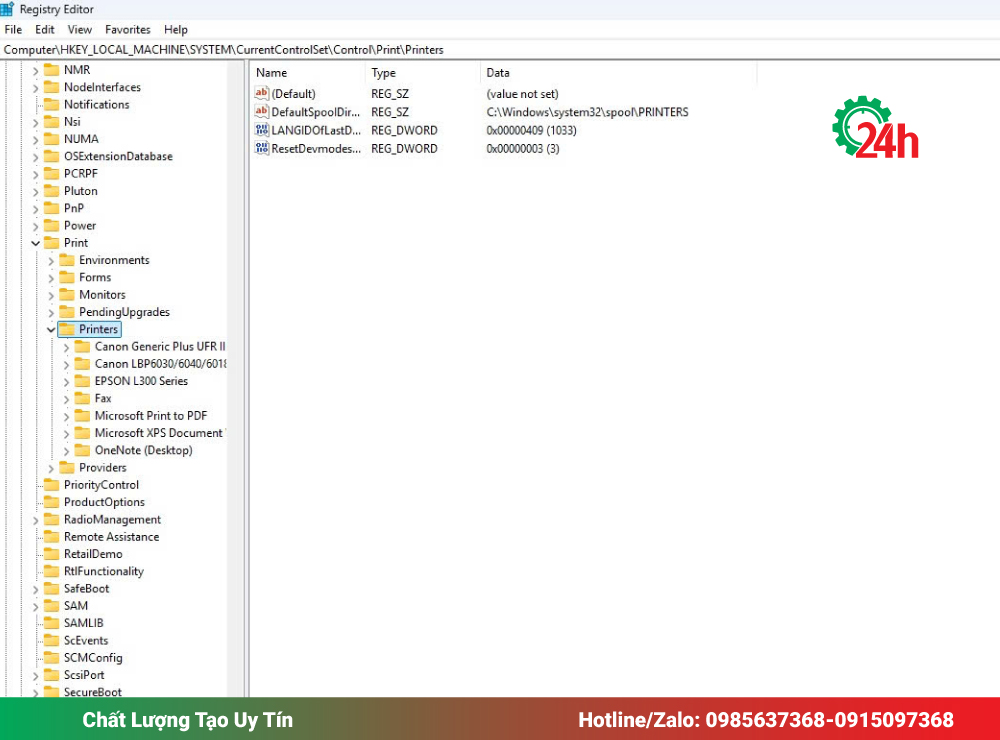Click the registry path address bar

[500, 50]
